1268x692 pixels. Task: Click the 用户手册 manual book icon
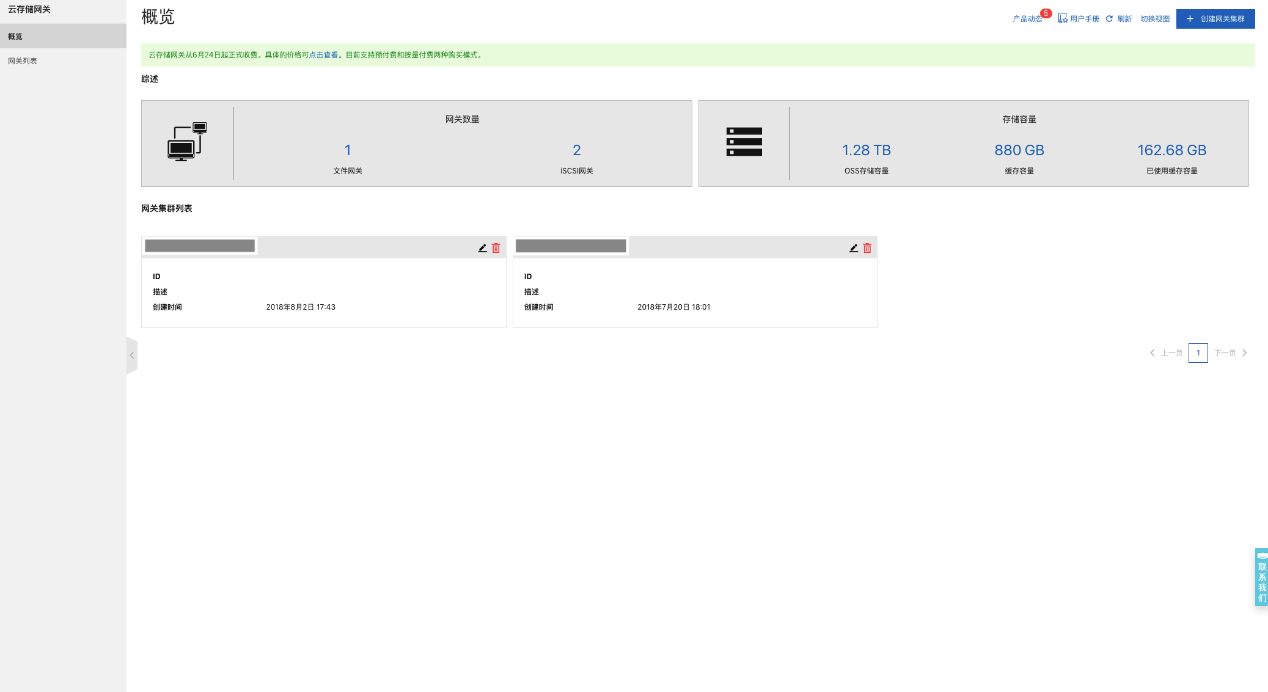click(x=1062, y=19)
